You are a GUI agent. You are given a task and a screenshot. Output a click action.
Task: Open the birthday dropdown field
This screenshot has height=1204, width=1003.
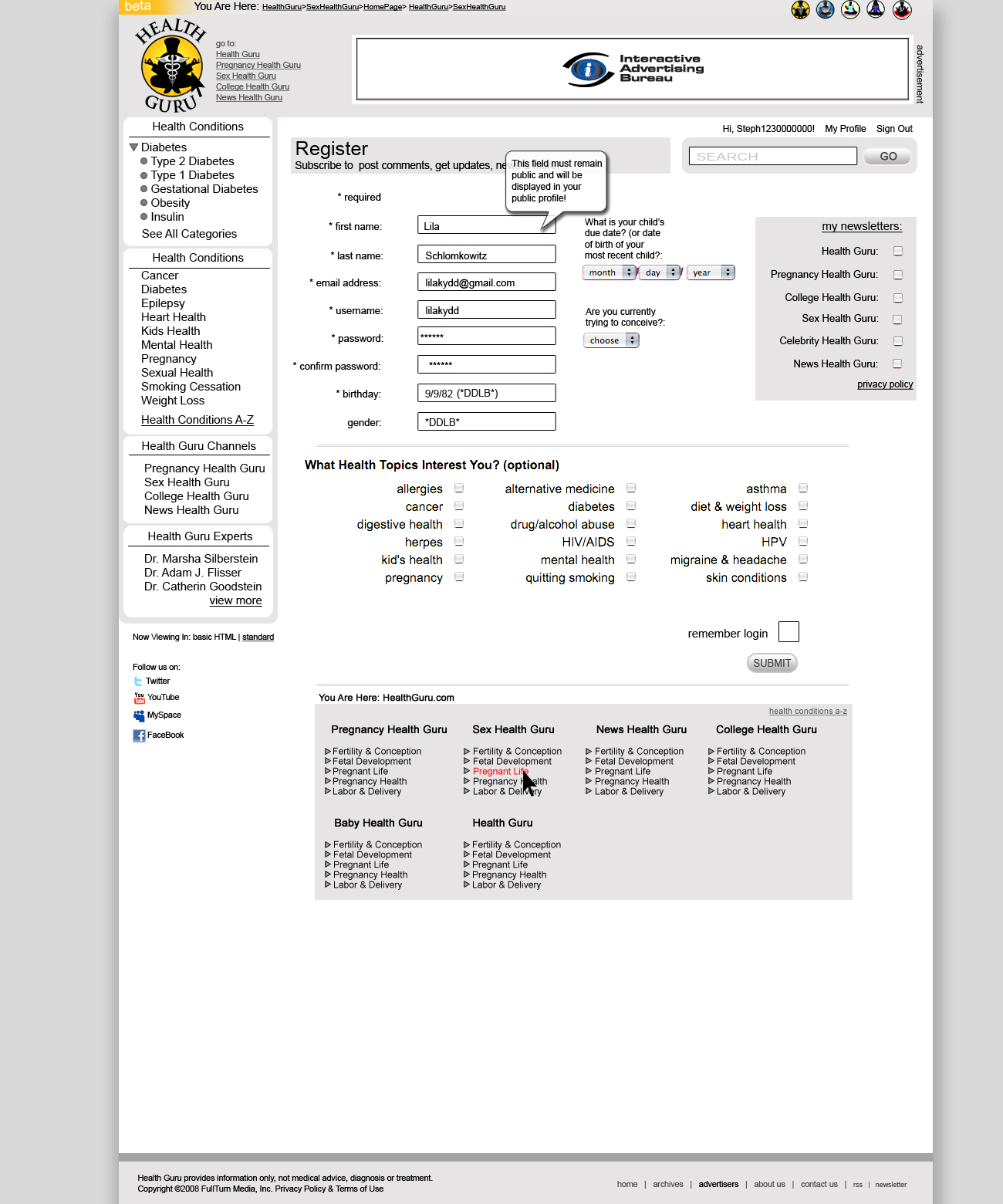click(487, 393)
